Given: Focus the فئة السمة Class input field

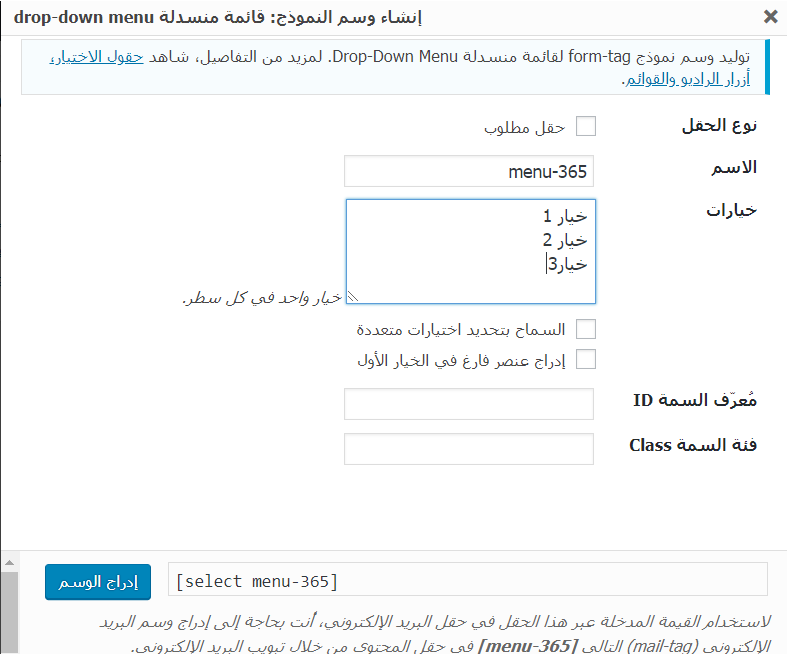Looking at the screenshot, I should click(x=468, y=449).
